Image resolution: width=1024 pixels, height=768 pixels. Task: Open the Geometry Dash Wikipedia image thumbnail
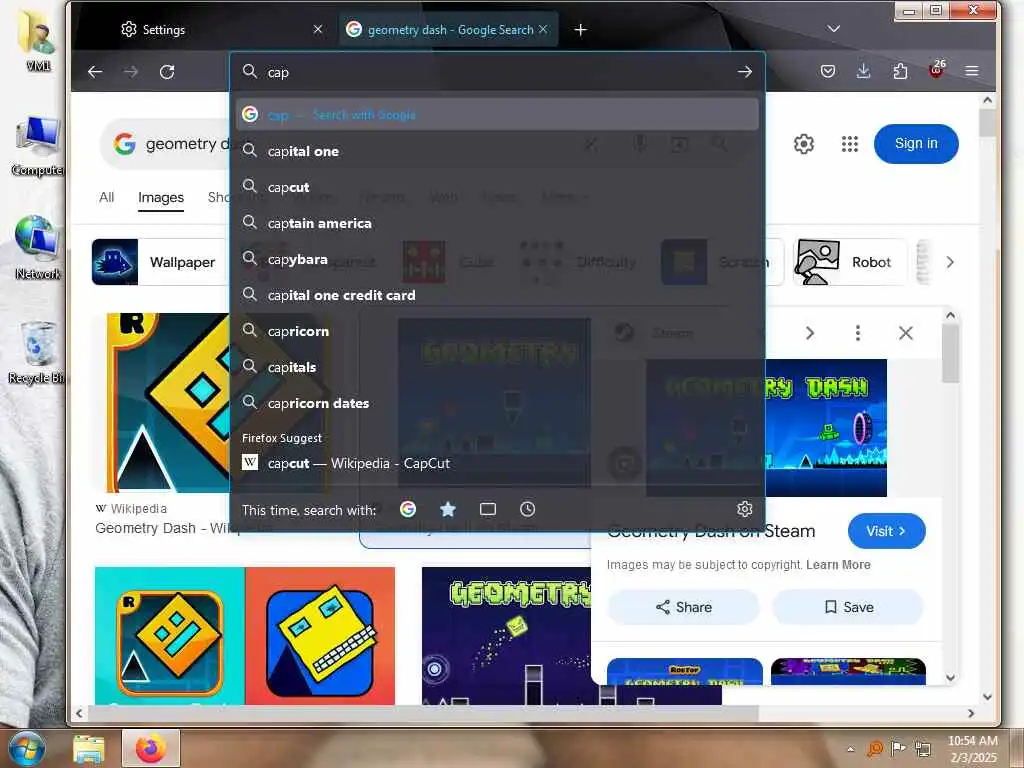click(x=167, y=403)
